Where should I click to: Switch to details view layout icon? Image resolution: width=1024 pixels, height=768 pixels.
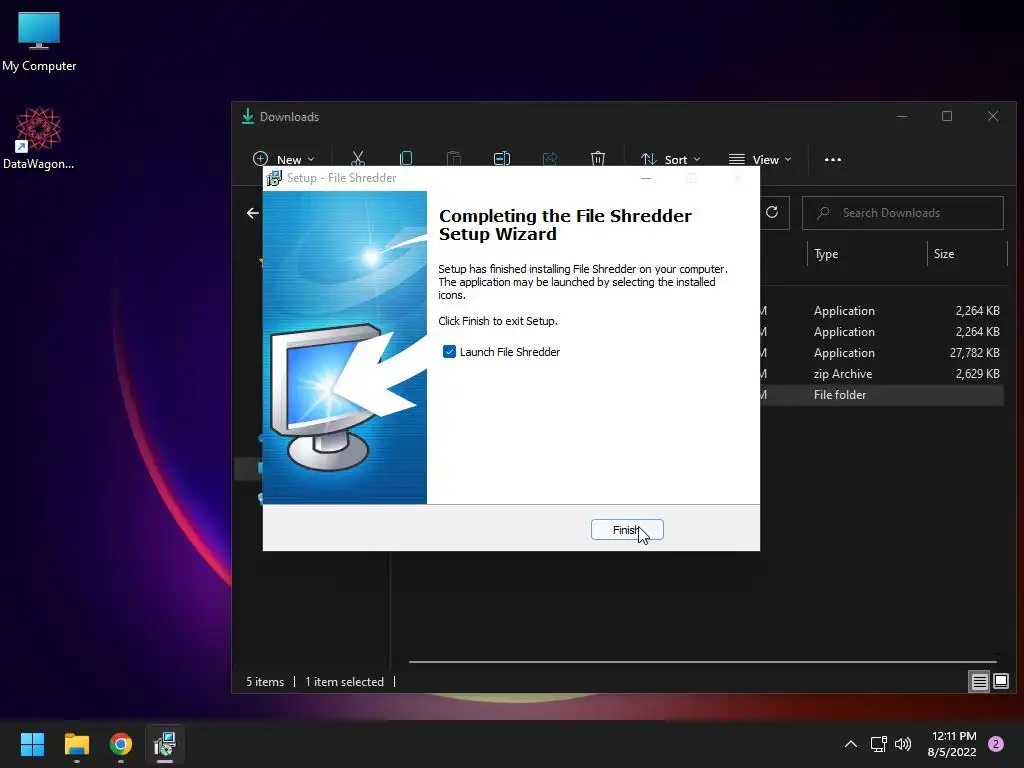point(980,682)
